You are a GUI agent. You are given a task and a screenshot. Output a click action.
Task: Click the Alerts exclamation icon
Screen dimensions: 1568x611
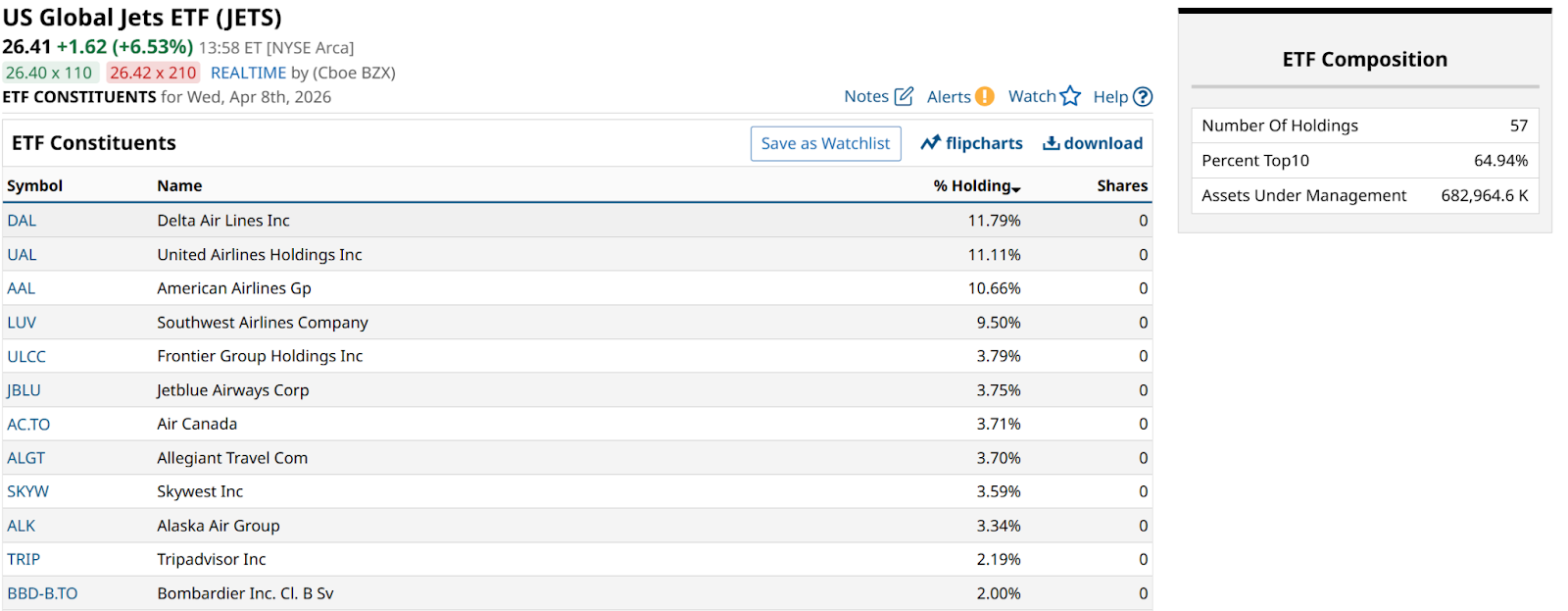click(x=984, y=96)
